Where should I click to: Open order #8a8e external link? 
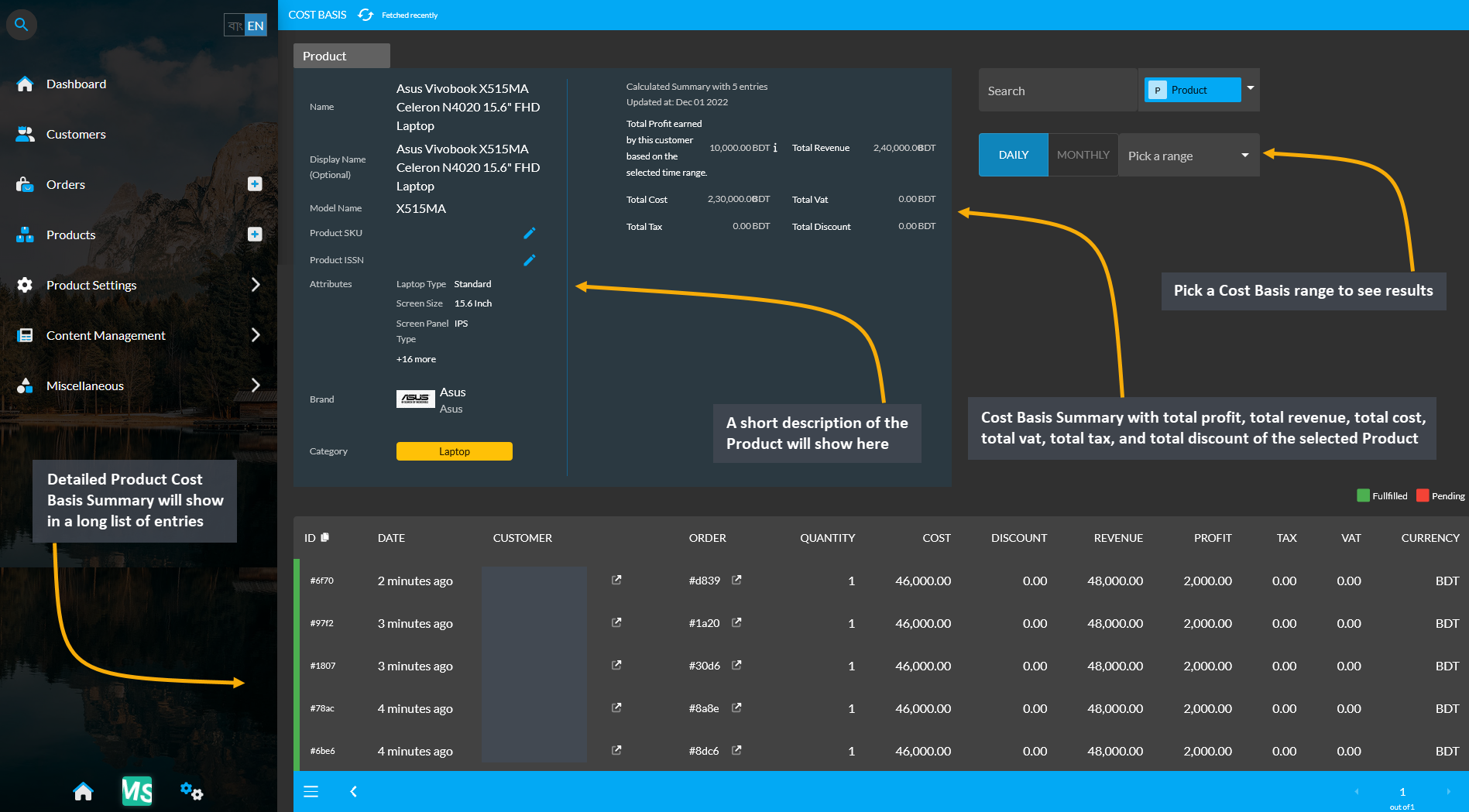tap(736, 708)
